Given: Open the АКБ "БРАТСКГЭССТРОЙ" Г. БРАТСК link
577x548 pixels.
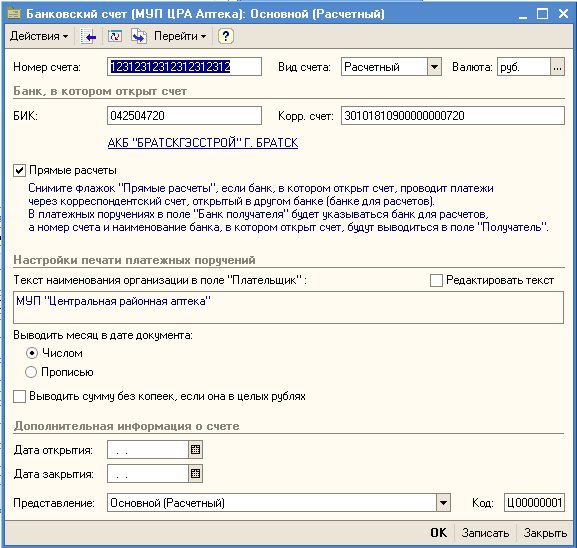Looking at the screenshot, I should pos(203,142).
